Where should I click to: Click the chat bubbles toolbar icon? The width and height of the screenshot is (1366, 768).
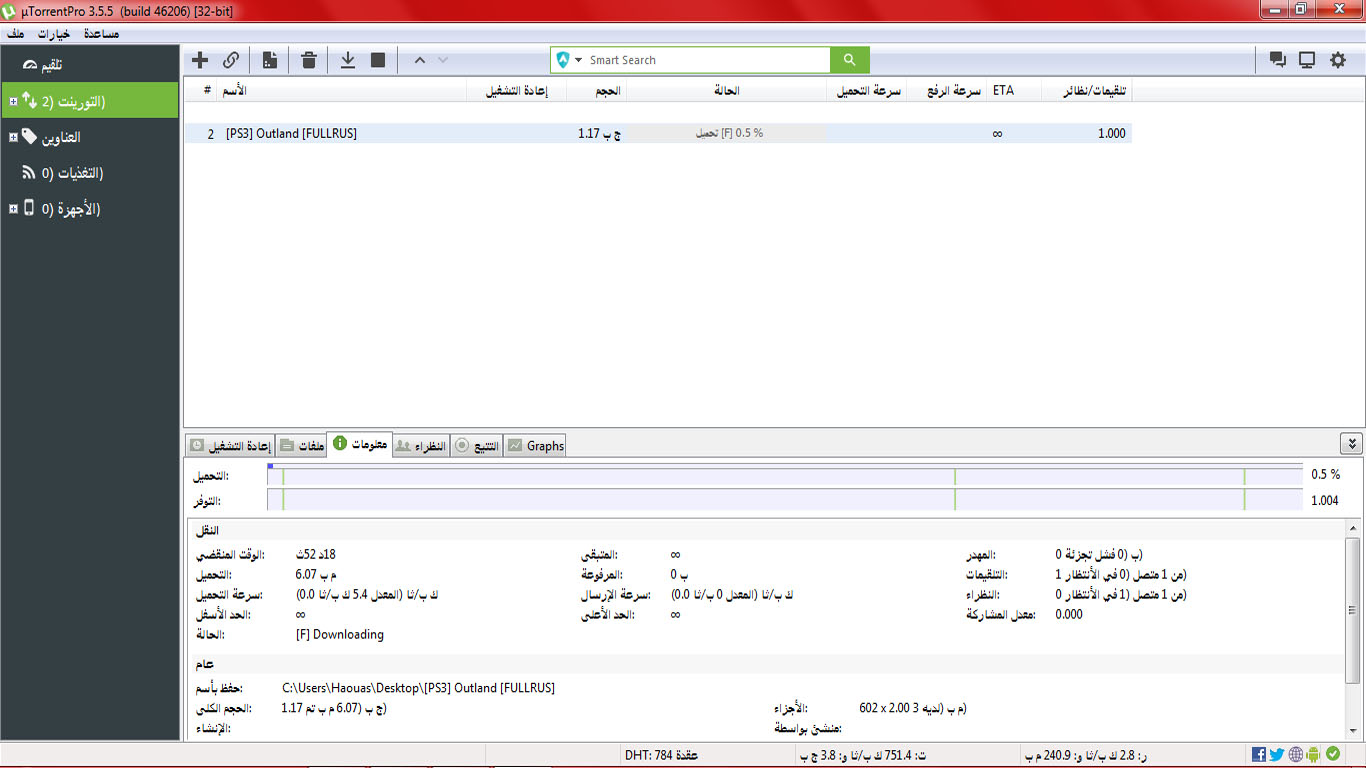point(1277,60)
